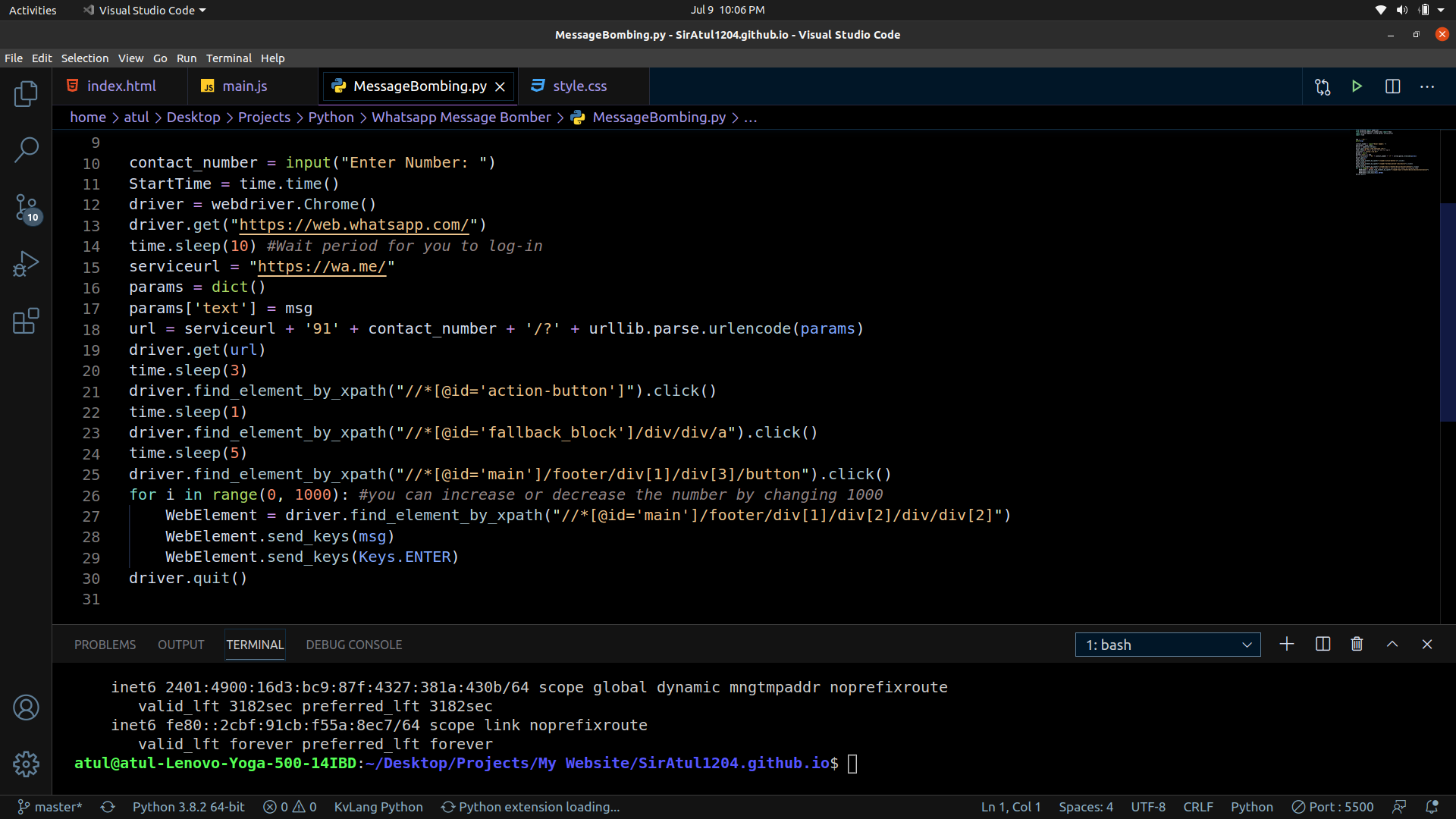
Task: Open the Ubuntu Activities overview
Action: pyautogui.click(x=33, y=10)
